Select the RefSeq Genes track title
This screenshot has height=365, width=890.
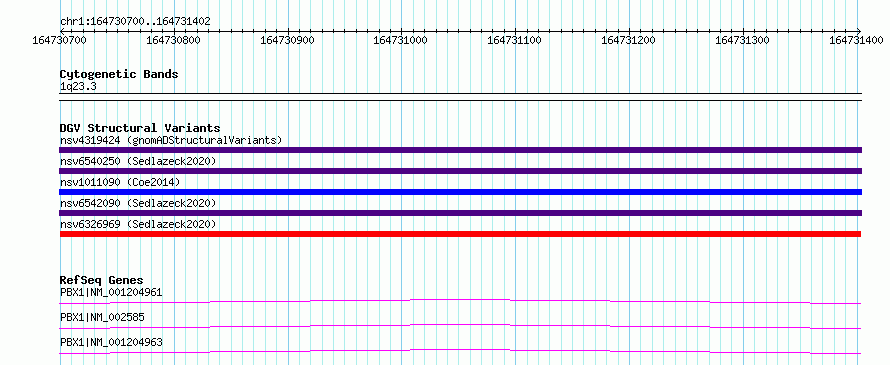tap(102, 280)
